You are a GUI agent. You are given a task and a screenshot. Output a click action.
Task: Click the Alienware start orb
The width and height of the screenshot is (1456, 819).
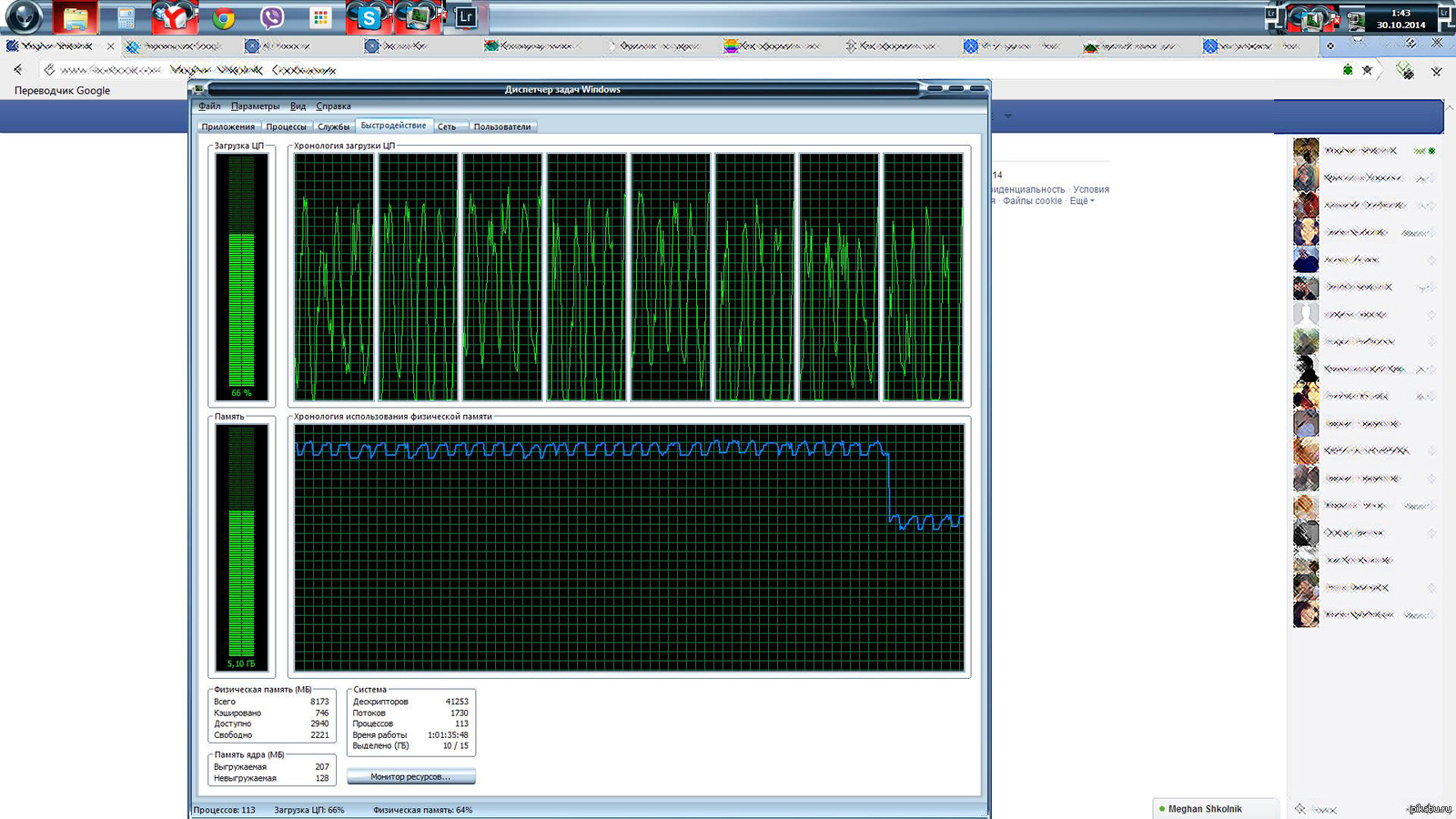point(25,16)
